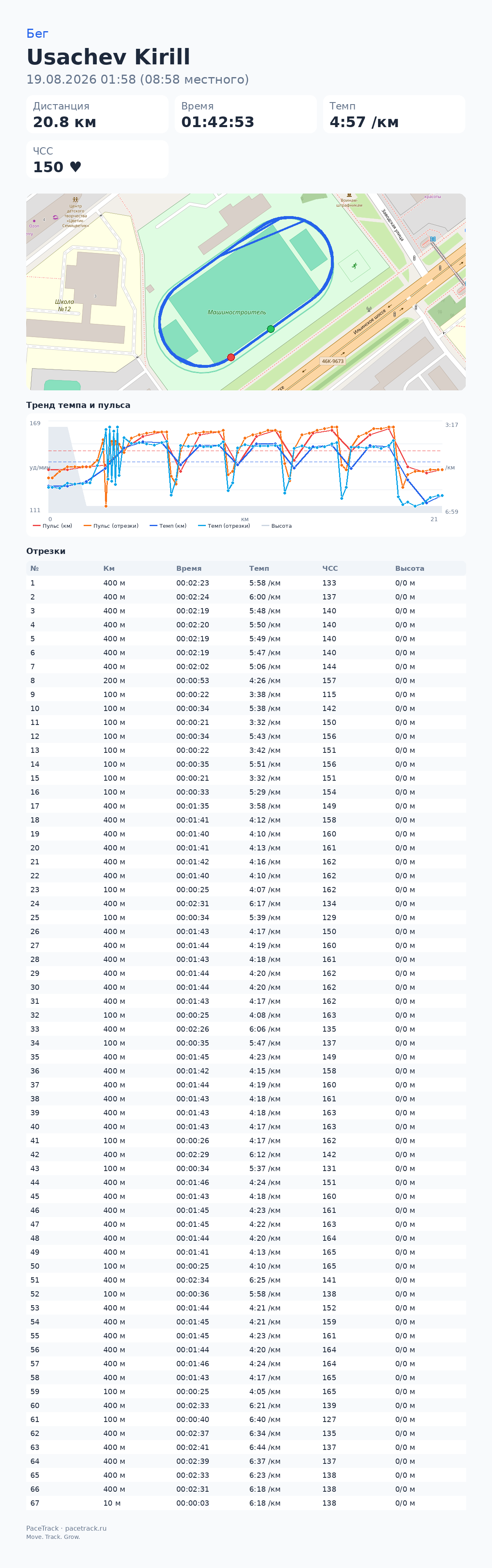This screenshot has width=492, height=1568.
Task: Click the green start marker on map
Action: [x=271, y=329]
